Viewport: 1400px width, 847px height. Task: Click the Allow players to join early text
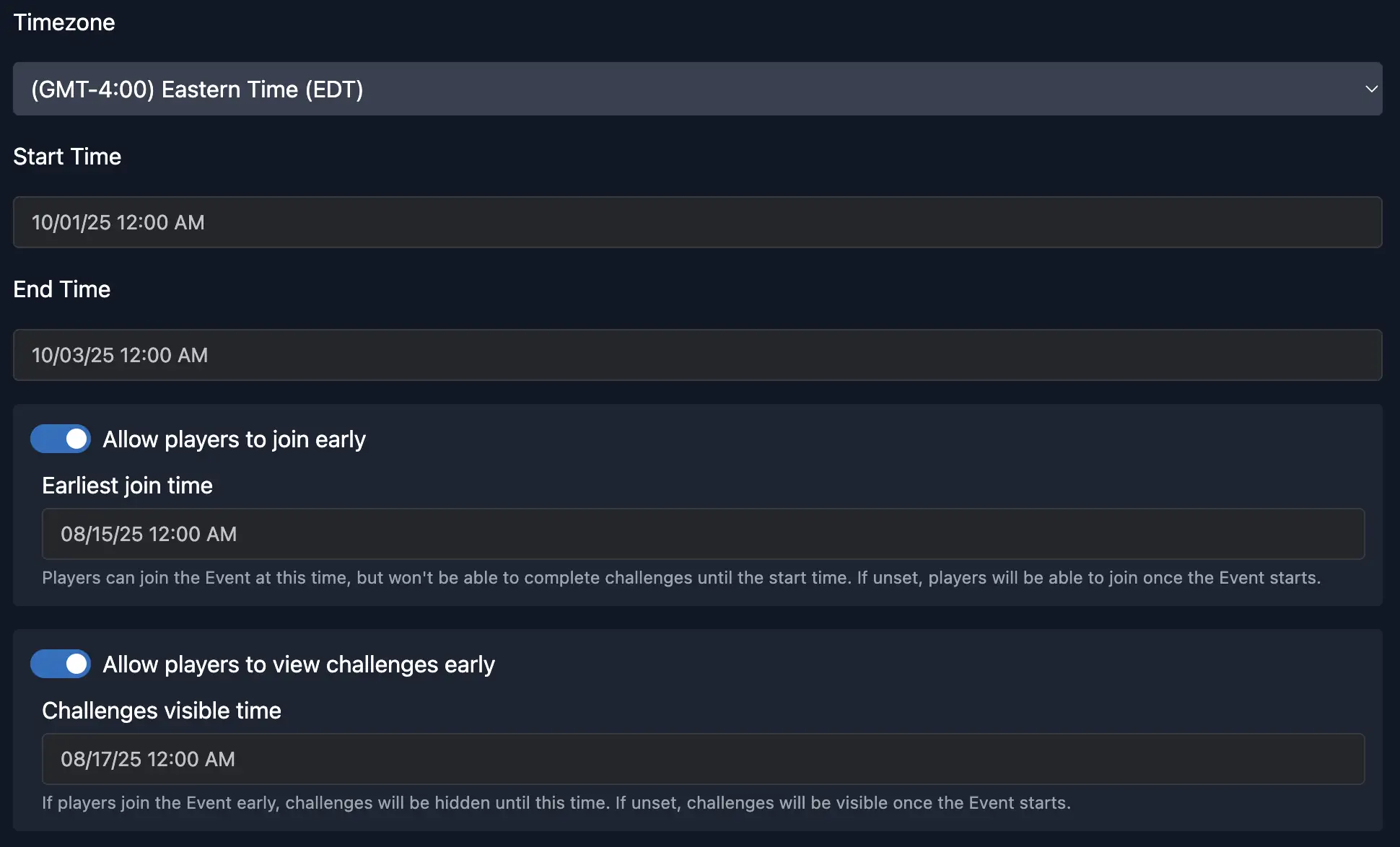(x=234, y=439)
